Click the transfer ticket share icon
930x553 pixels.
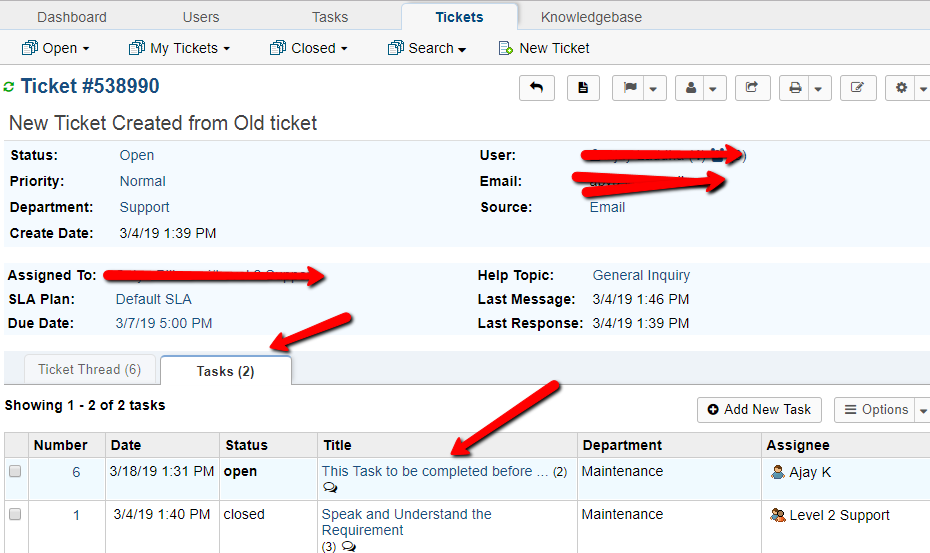click(751, 88)
